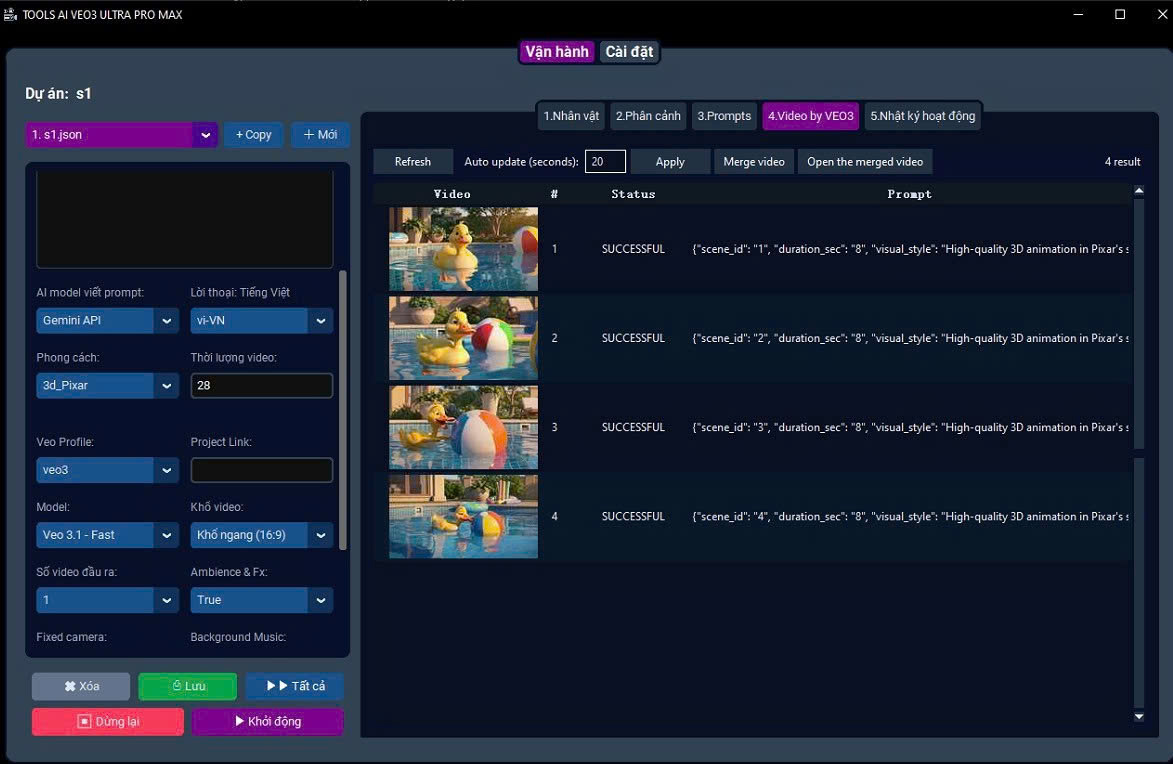Start processing with the Khởi động button

(267, 721)
